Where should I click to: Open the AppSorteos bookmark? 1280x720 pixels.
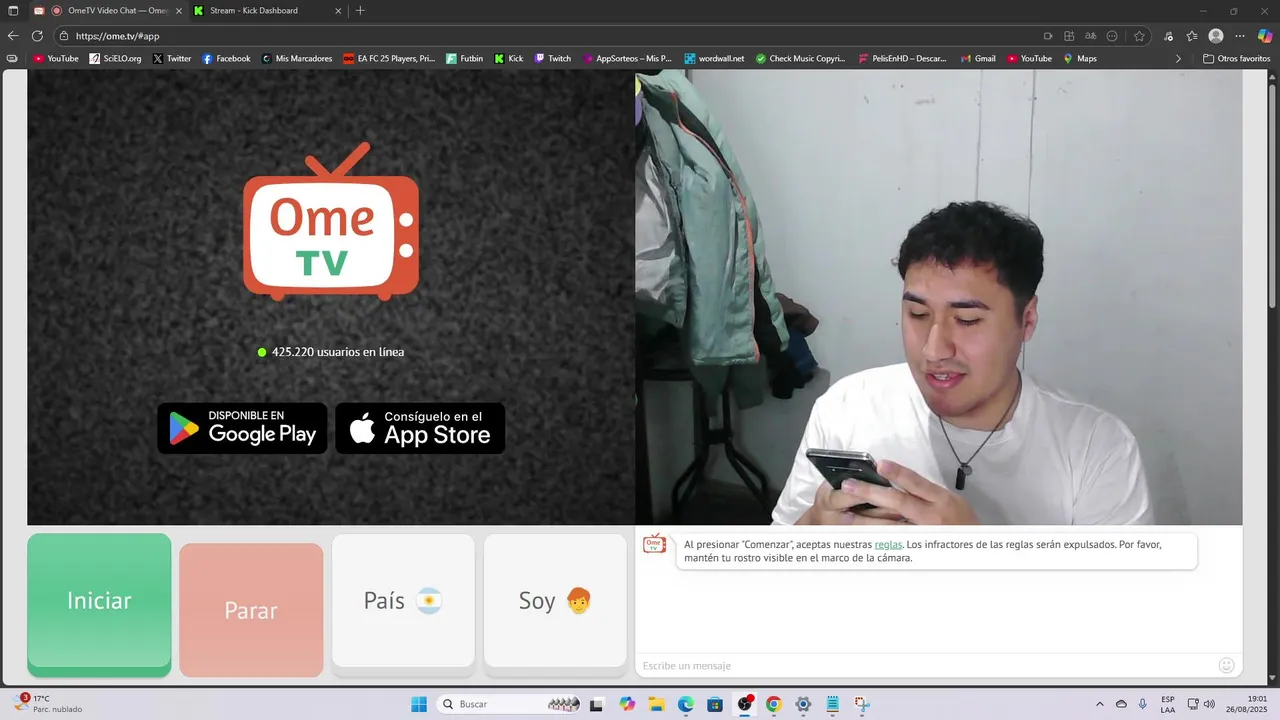coord(627,58)
